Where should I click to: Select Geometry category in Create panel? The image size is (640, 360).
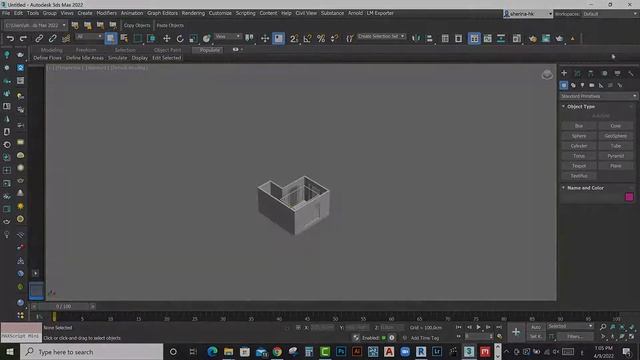[x=564, y=85]
